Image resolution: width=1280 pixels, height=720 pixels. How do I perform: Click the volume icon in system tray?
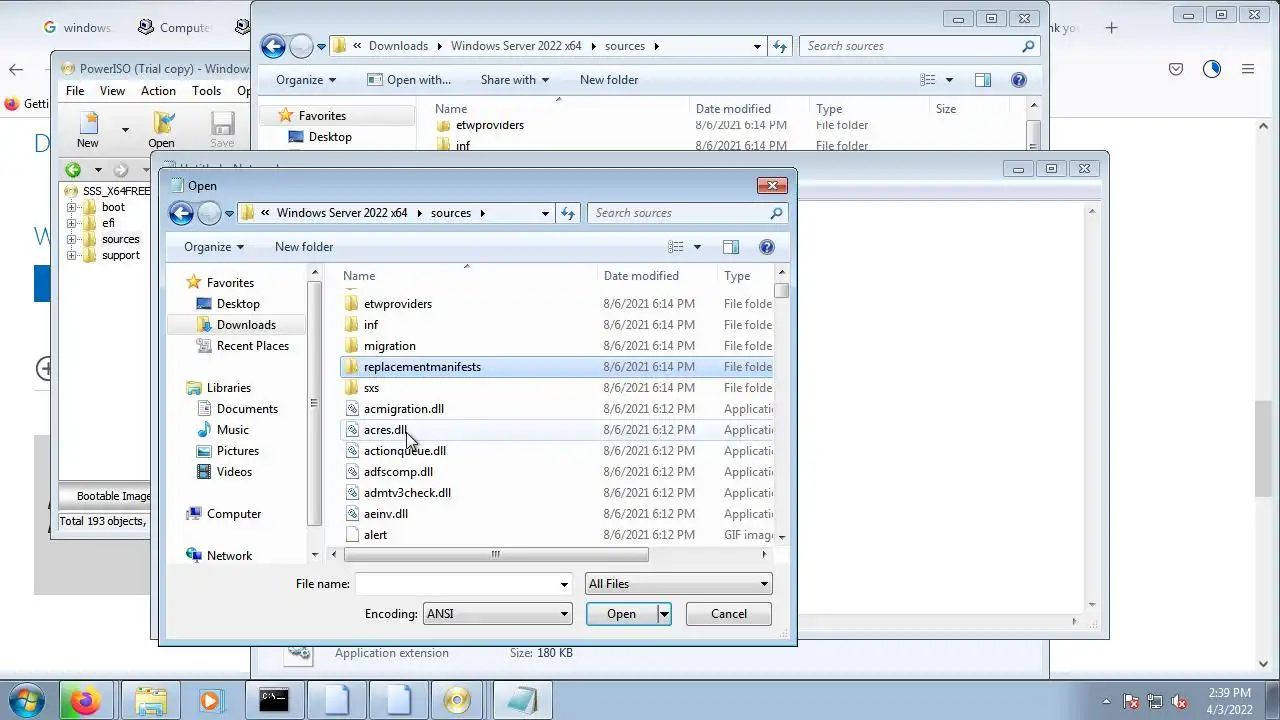[1179, 702]
